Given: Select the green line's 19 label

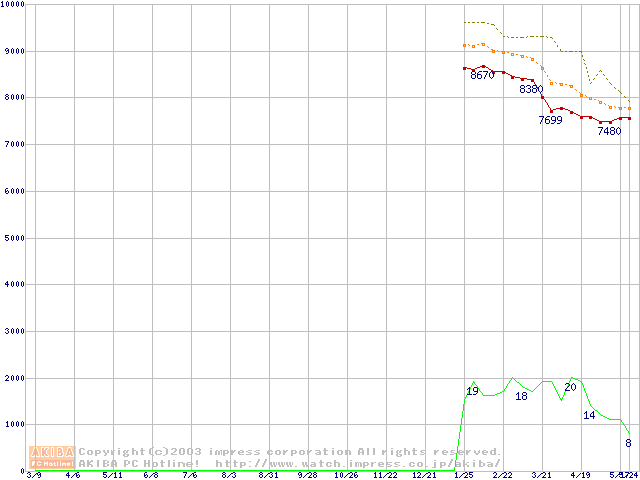Looking at the screenshot, I should point(472,391).
